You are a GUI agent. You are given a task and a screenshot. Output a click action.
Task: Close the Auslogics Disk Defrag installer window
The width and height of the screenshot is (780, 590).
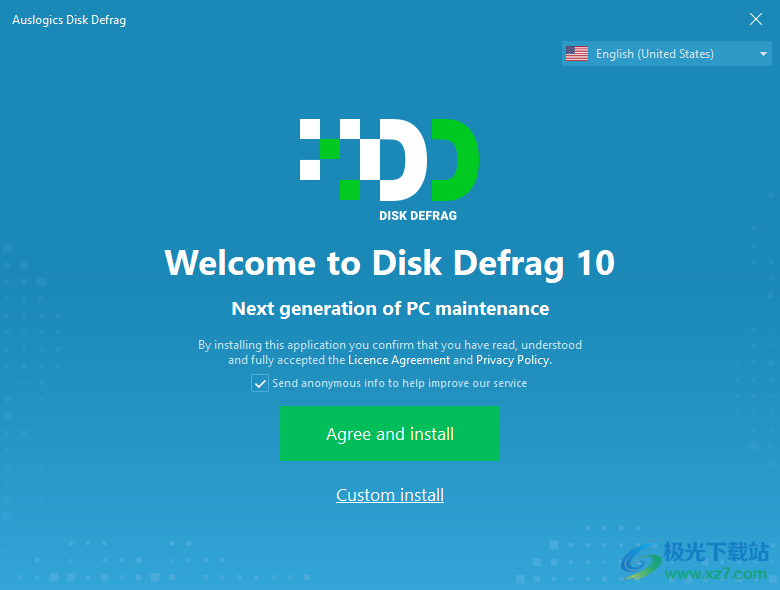pos(756,19)
